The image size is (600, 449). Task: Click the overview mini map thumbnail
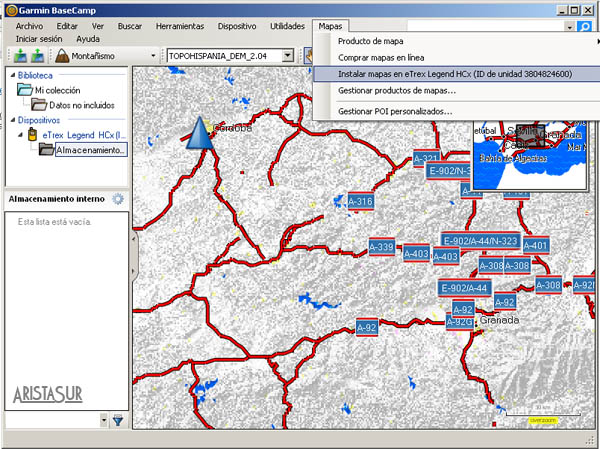coord(530,155)
